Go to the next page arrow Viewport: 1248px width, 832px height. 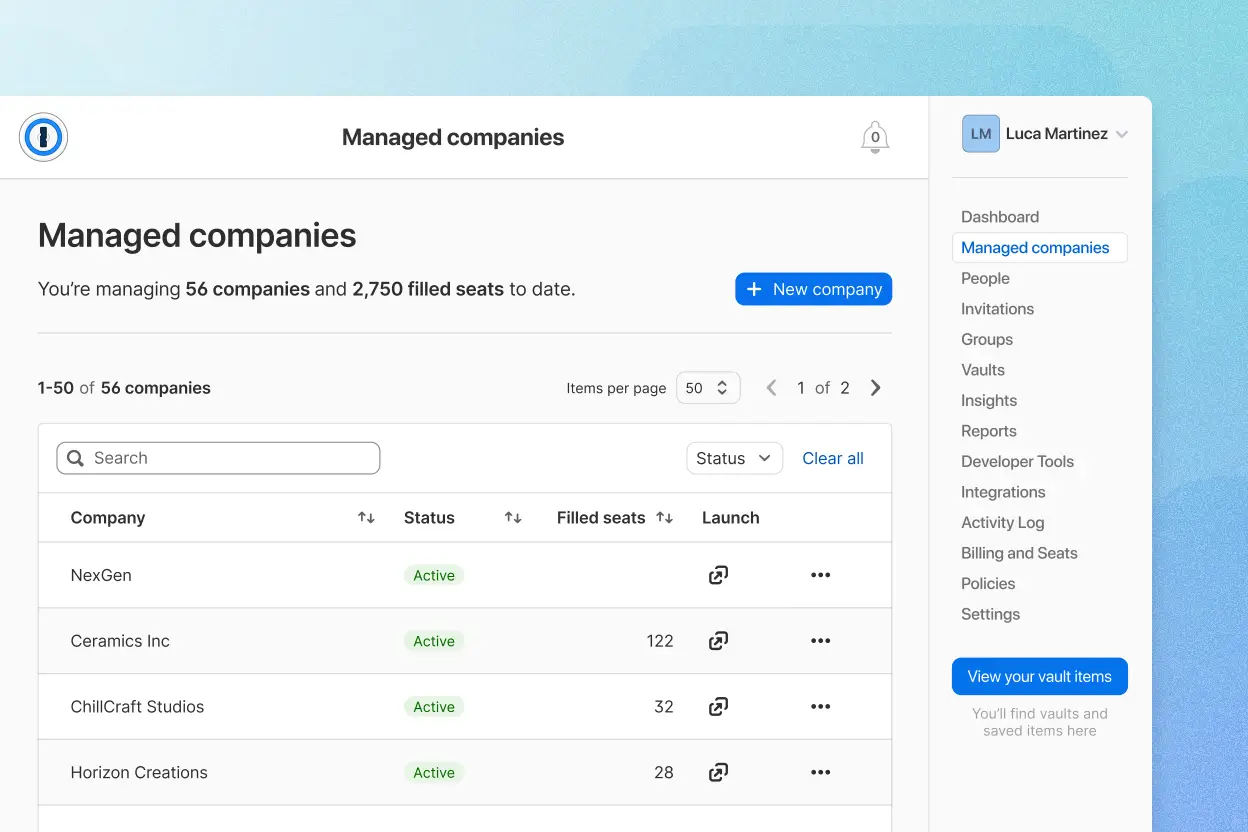(876, 388)
